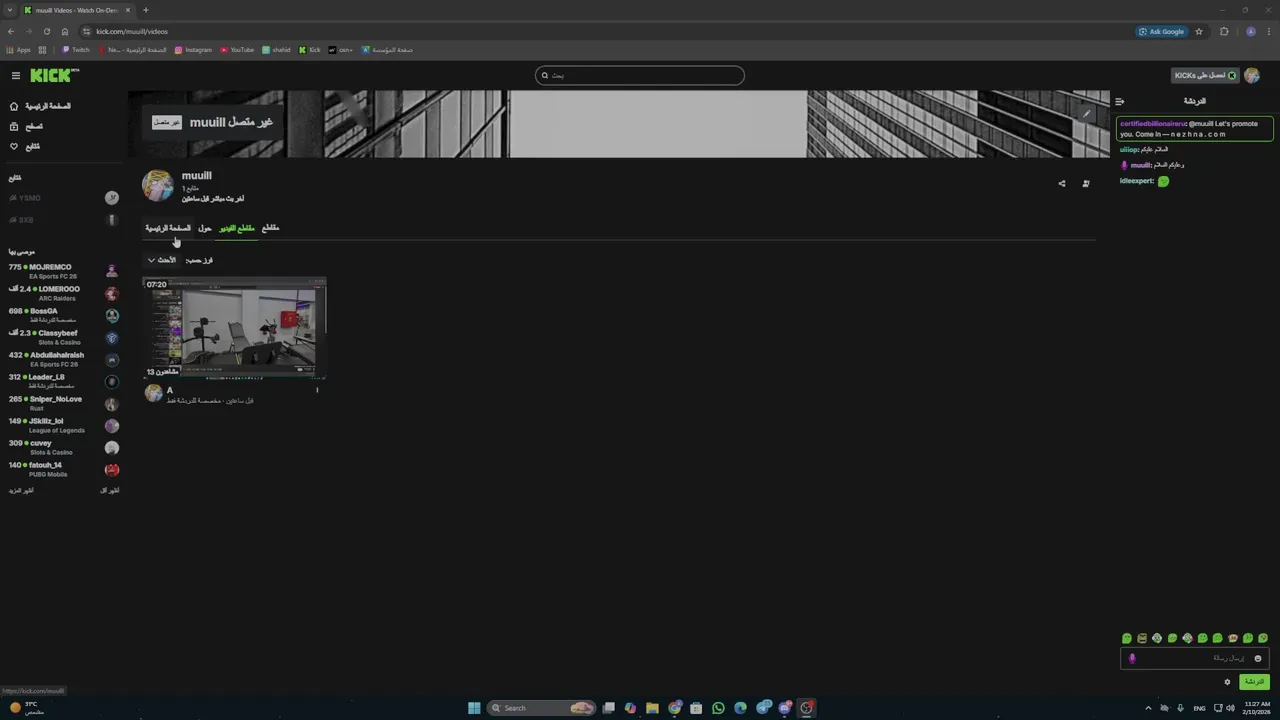
Task: Click the share channel icon
Action: (1062, 183)
